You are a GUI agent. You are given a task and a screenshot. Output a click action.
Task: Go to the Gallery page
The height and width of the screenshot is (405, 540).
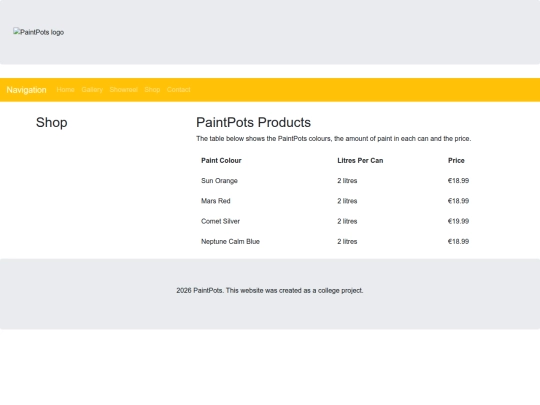pos(92,90)
